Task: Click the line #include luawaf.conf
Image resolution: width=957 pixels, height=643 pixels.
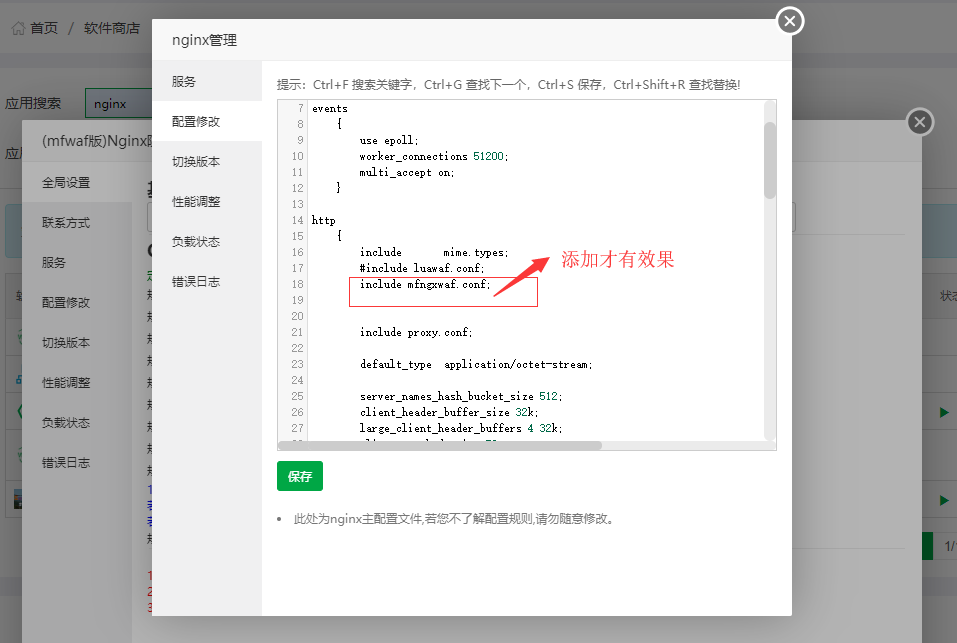Action: [422, 268]
